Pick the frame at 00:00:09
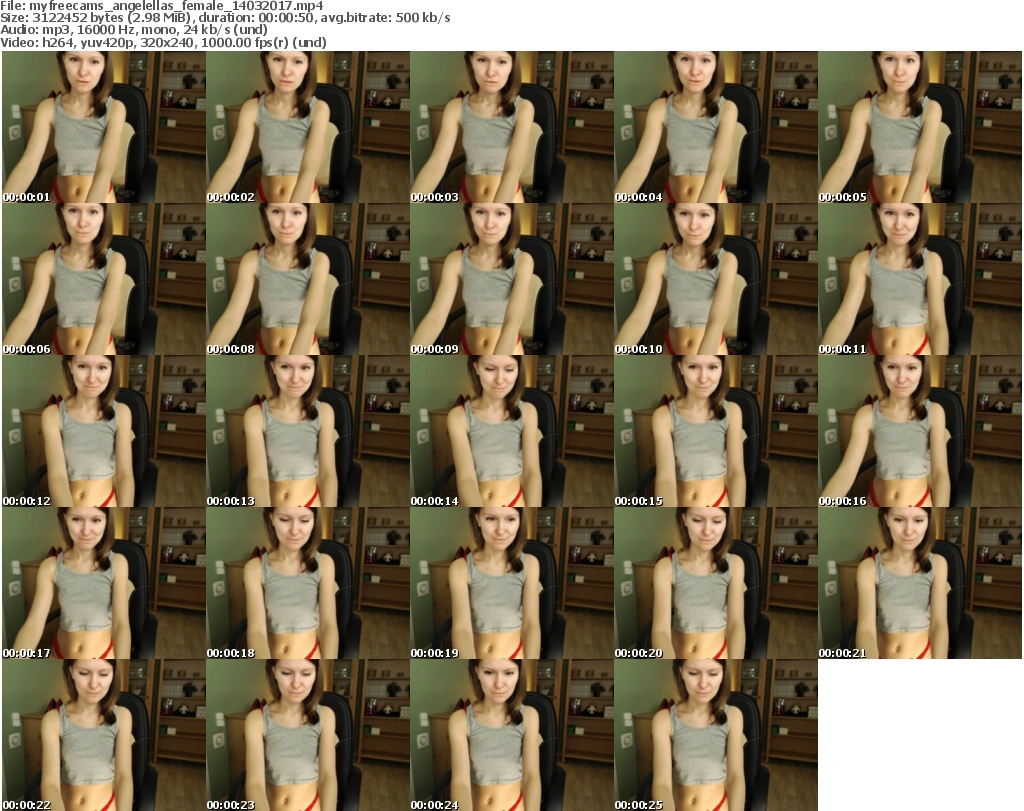 [512, 279]
